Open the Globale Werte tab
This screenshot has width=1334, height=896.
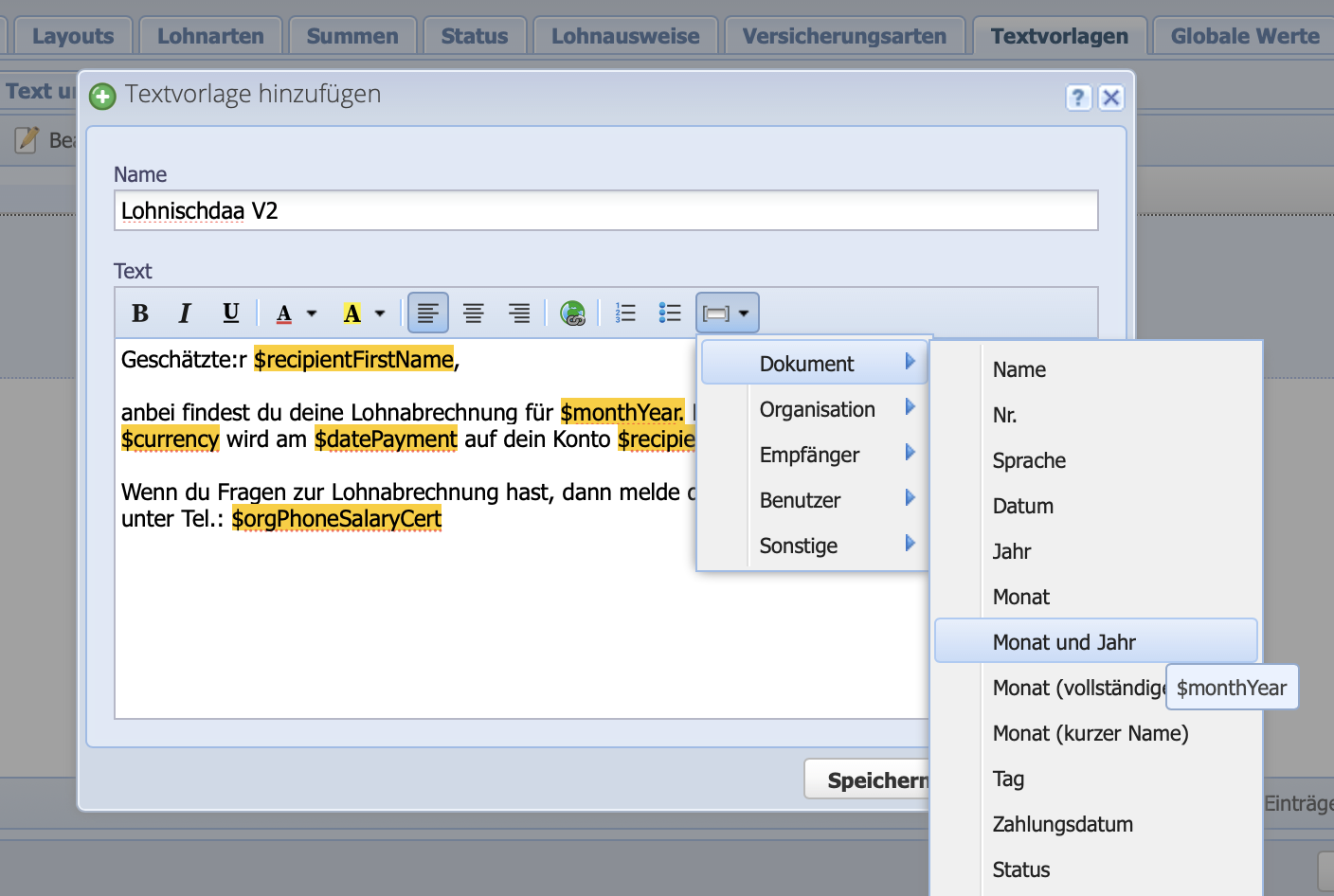click(1242, 35)
